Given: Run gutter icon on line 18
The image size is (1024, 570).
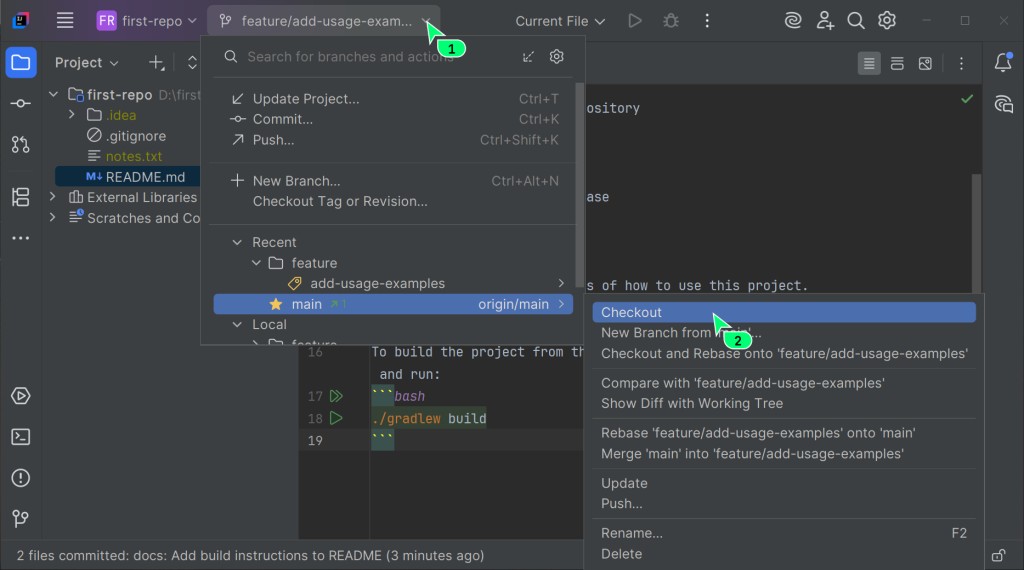Looking at the screenshot, I should click(336, 418).
